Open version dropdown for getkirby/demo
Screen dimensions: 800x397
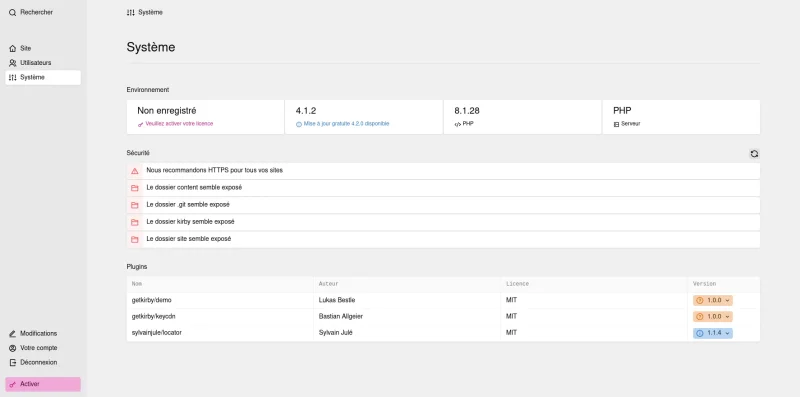[x=713, y=301]
